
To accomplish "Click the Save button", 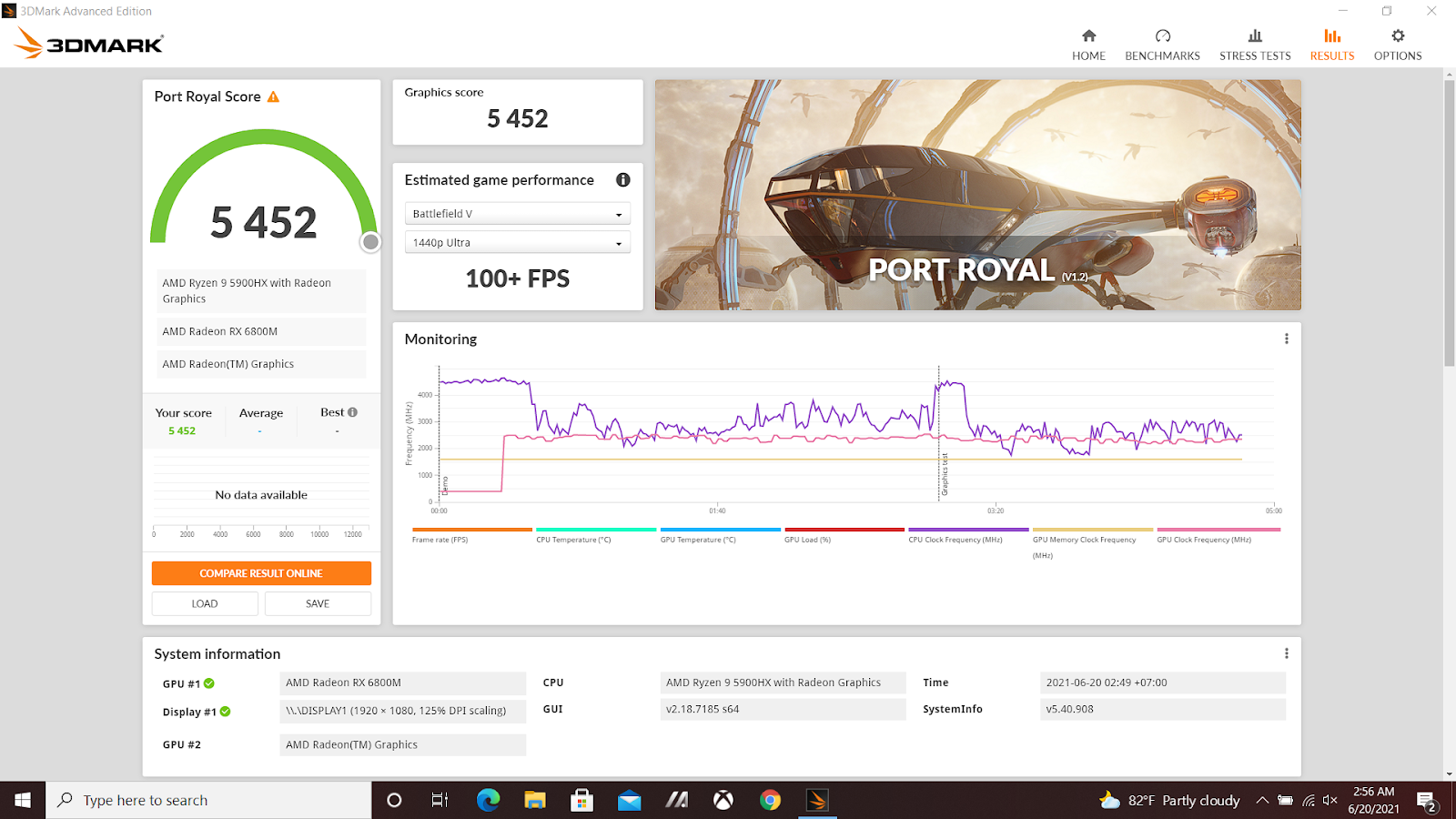I will pyautogui.click(x=318, y=603).
